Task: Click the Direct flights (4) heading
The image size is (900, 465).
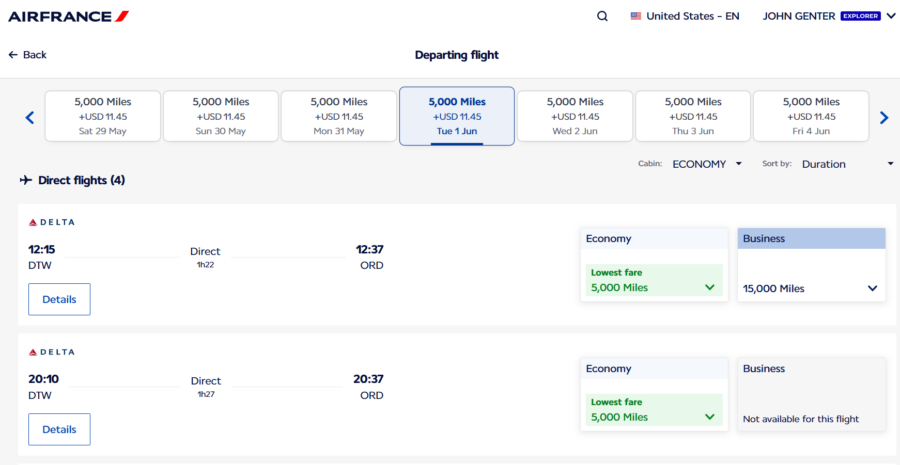Action: click(x=82, y=180)
